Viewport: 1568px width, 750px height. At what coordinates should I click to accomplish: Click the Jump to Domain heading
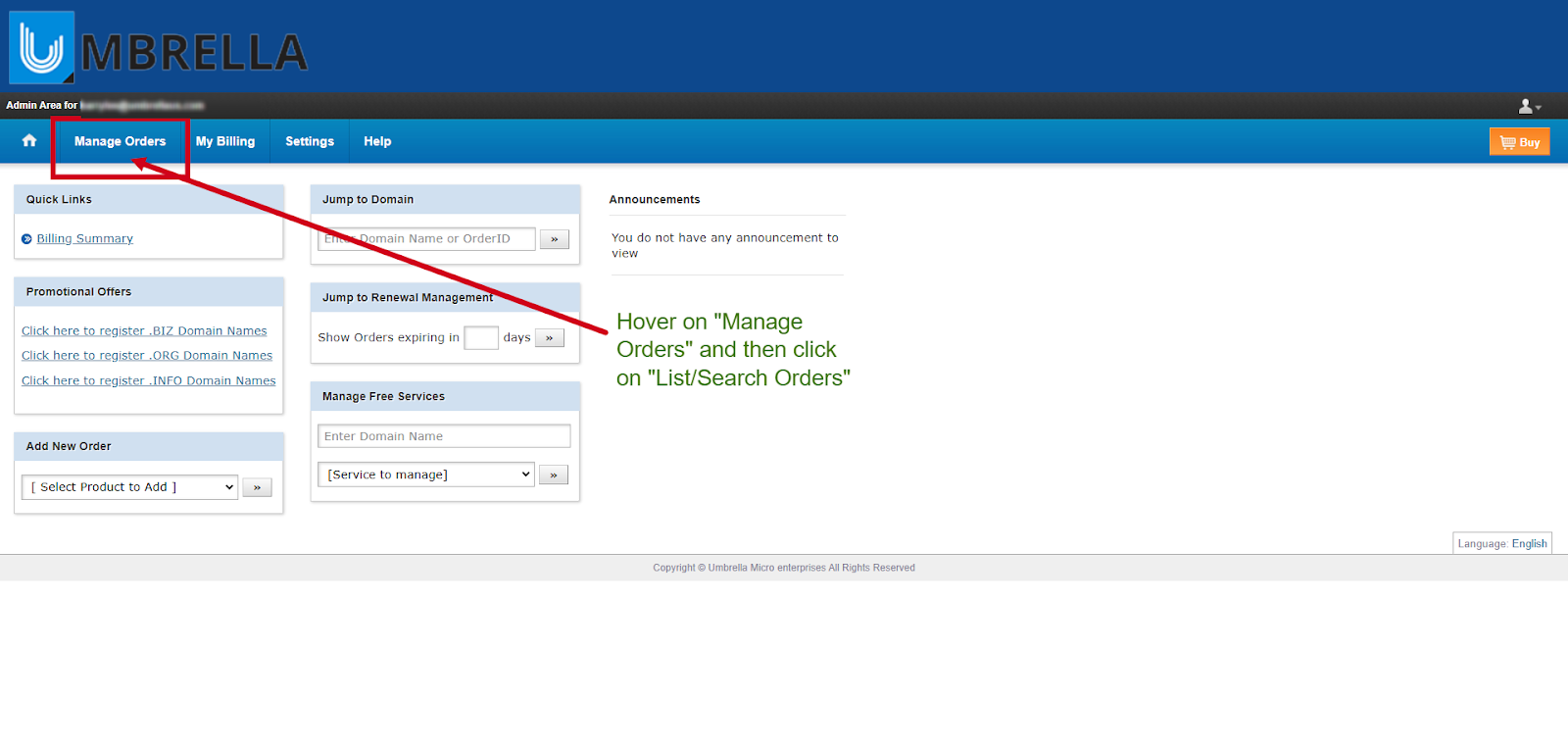367,200
